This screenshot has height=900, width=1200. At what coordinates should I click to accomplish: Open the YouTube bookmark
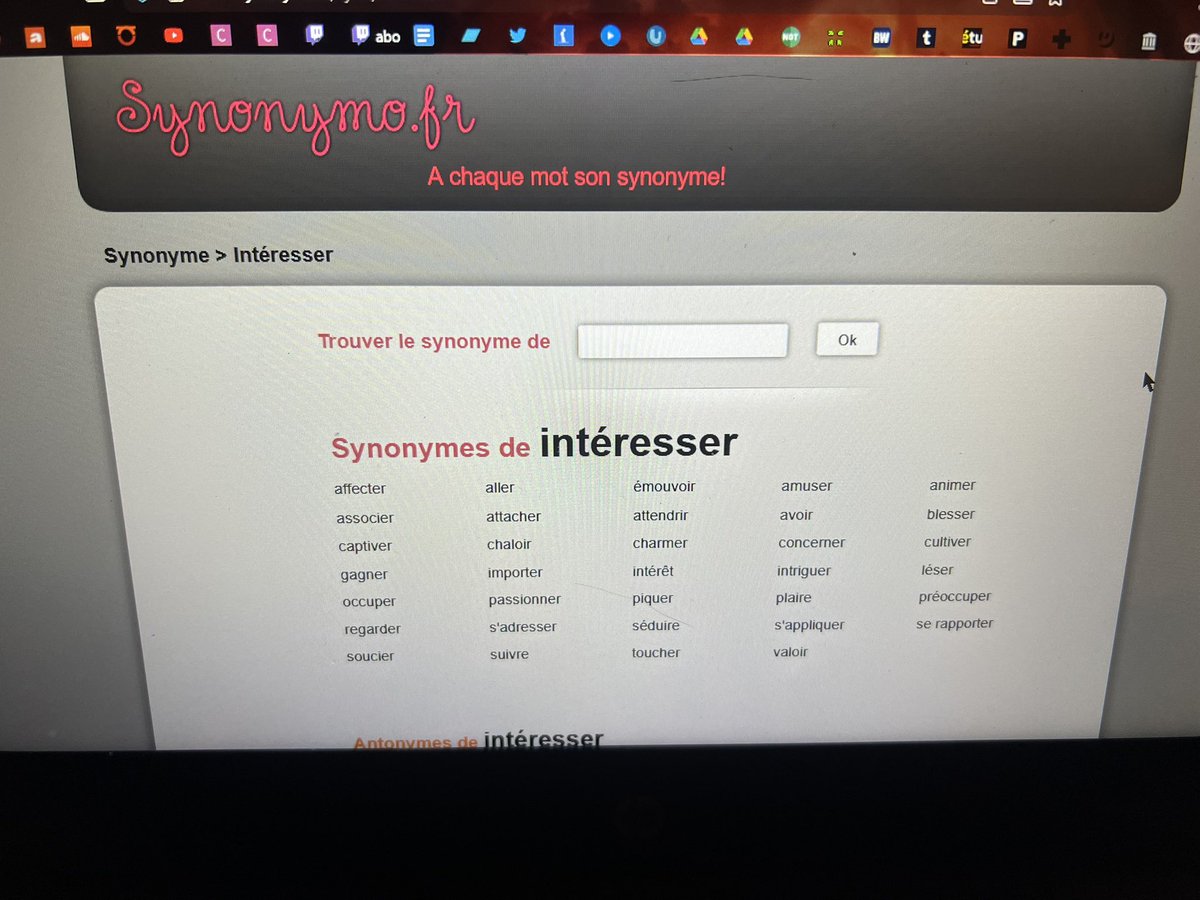click(173, 36)
